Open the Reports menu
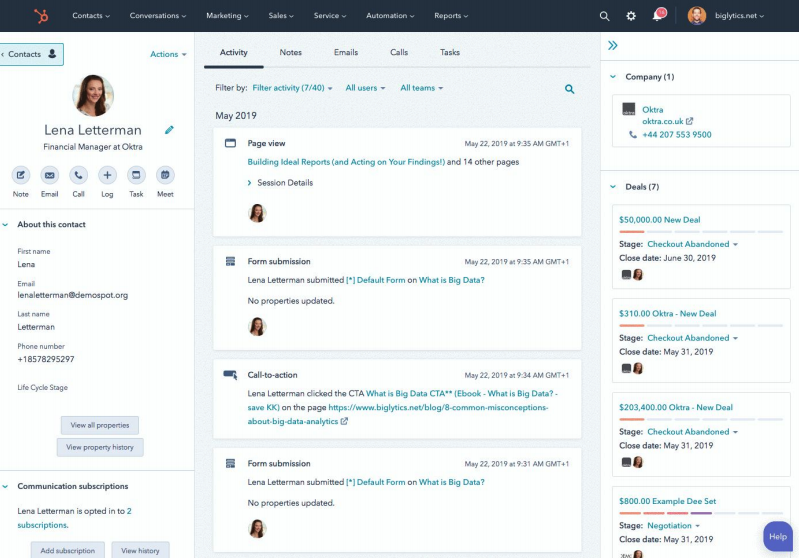Image resolution: width=799 pixels, height=558 pixels. coord(451,16)
